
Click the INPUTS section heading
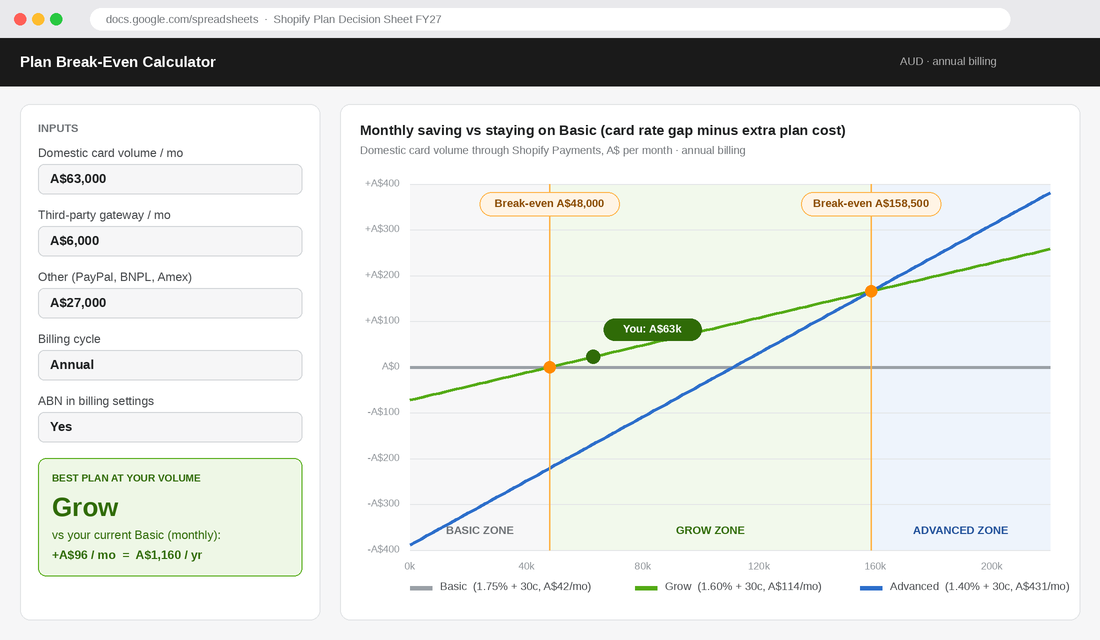[58, 128]
